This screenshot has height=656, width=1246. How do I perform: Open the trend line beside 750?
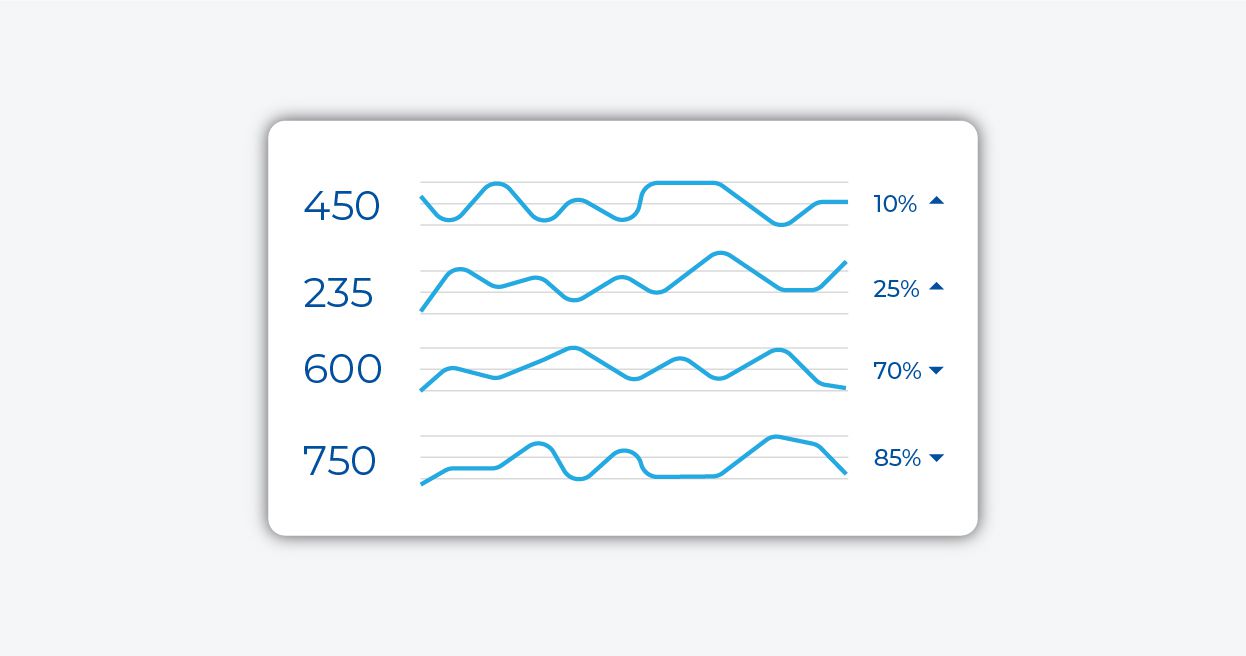[x=634, y=460]
